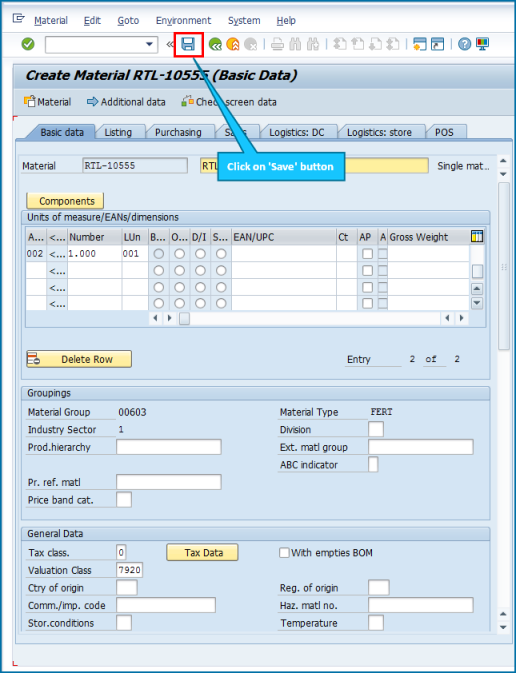Click the Next Page icon
The width and height of the screenshot is (516, 673).
click(375, 44)
